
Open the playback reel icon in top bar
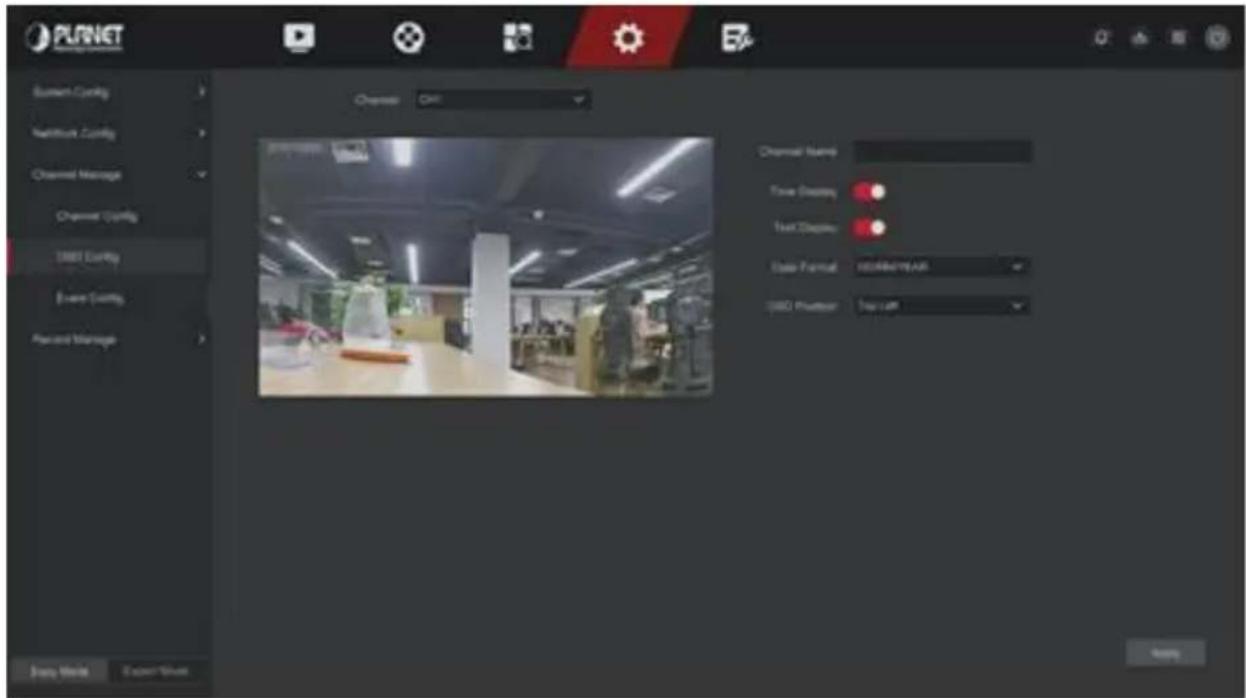407,36
